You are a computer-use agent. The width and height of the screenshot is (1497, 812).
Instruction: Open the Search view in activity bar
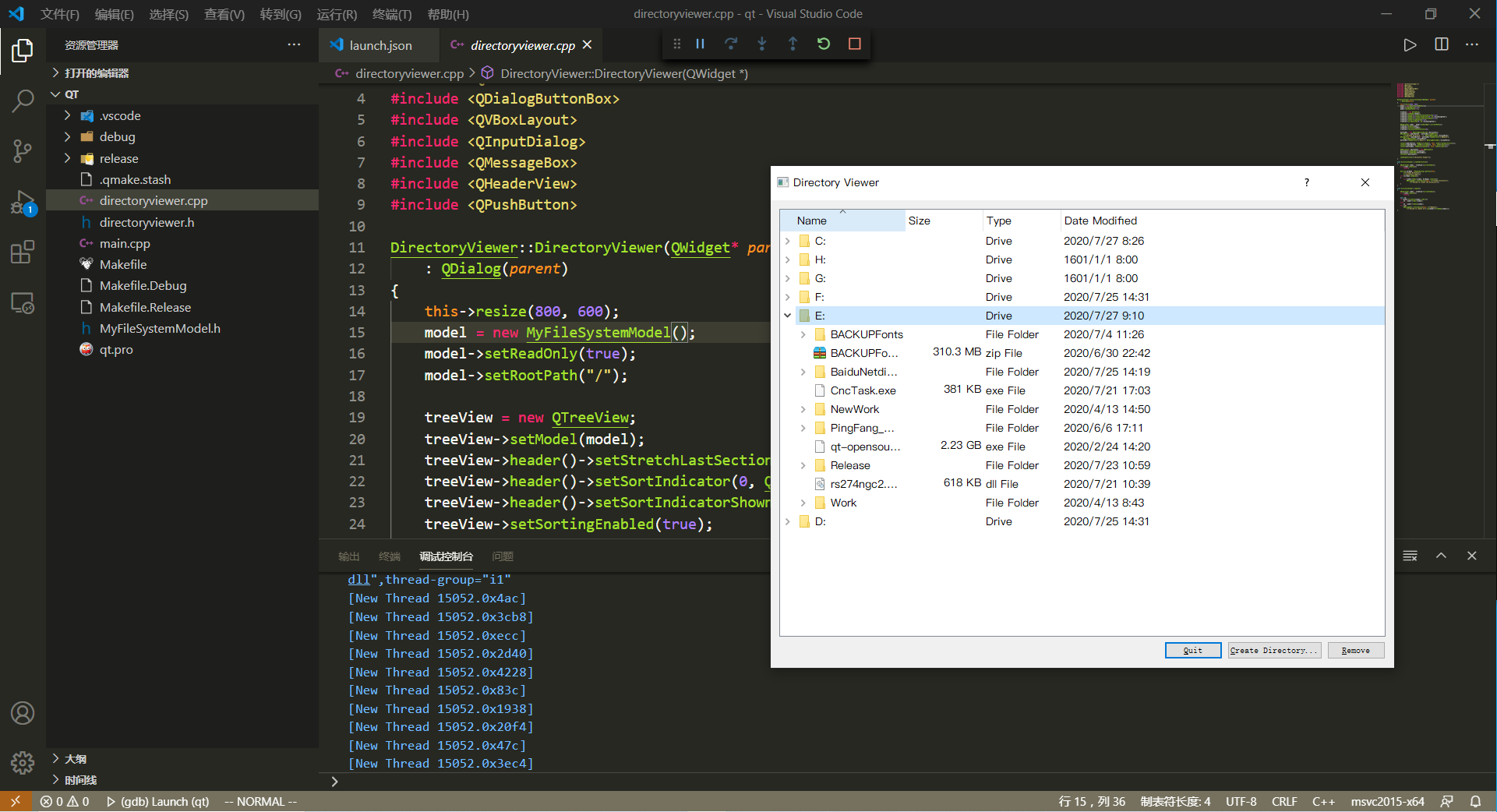point(23,101)
